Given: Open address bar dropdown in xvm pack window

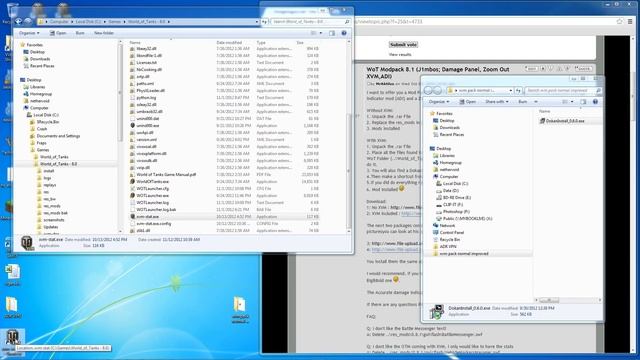Looking at the screenshot, I should (x=511, y=90).
